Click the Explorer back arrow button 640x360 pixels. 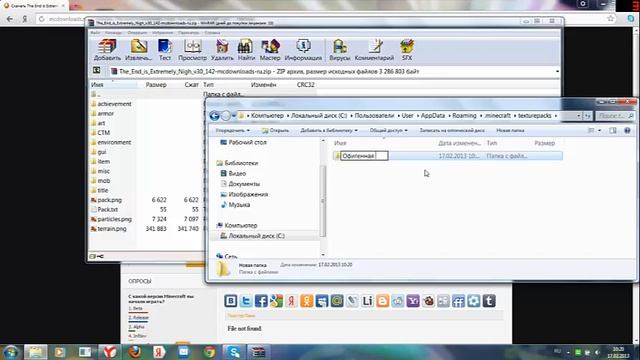click(x=214, y=116)
